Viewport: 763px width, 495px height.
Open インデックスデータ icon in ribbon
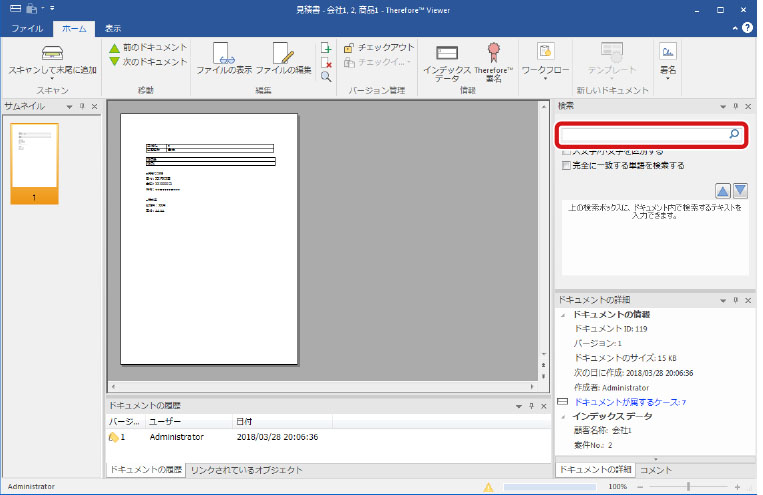tap(447, 52)
